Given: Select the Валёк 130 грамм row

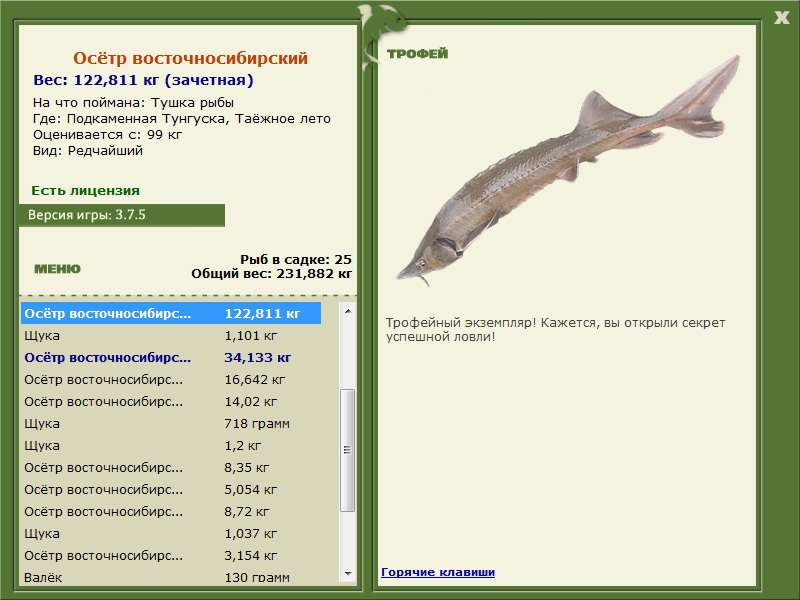Looking at the screenshot, I should click(x=171, y=577).
